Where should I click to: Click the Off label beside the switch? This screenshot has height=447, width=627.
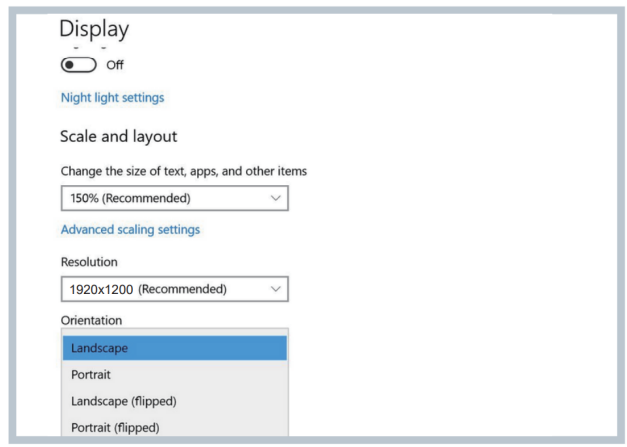coord(113,65)
